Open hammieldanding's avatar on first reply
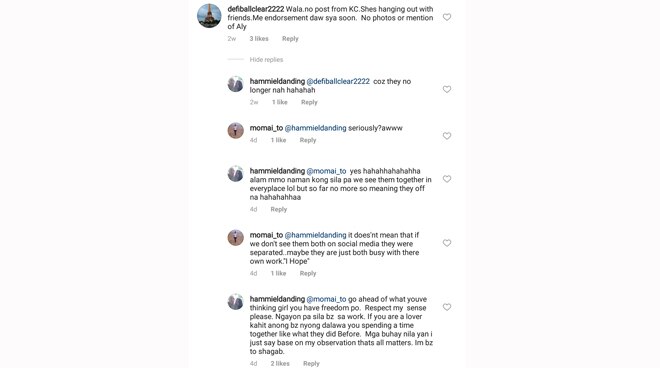Screen dimensions: 660x368 coord(236,84)
